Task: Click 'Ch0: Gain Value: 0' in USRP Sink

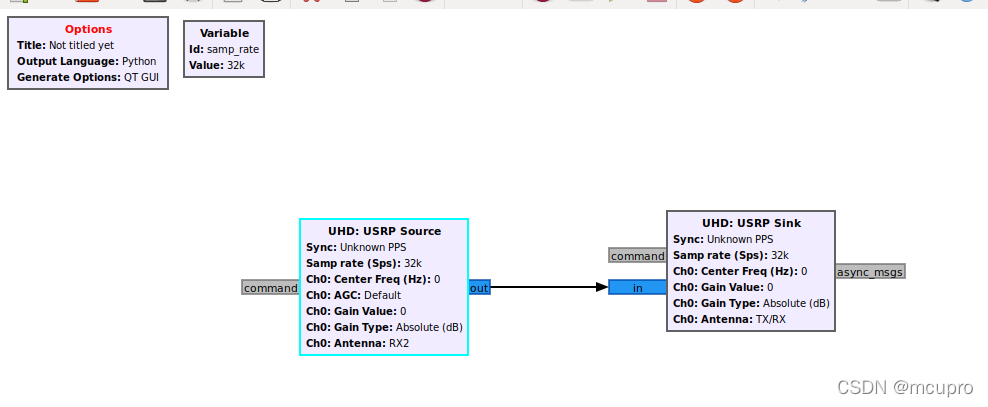Action: point(723,287)
